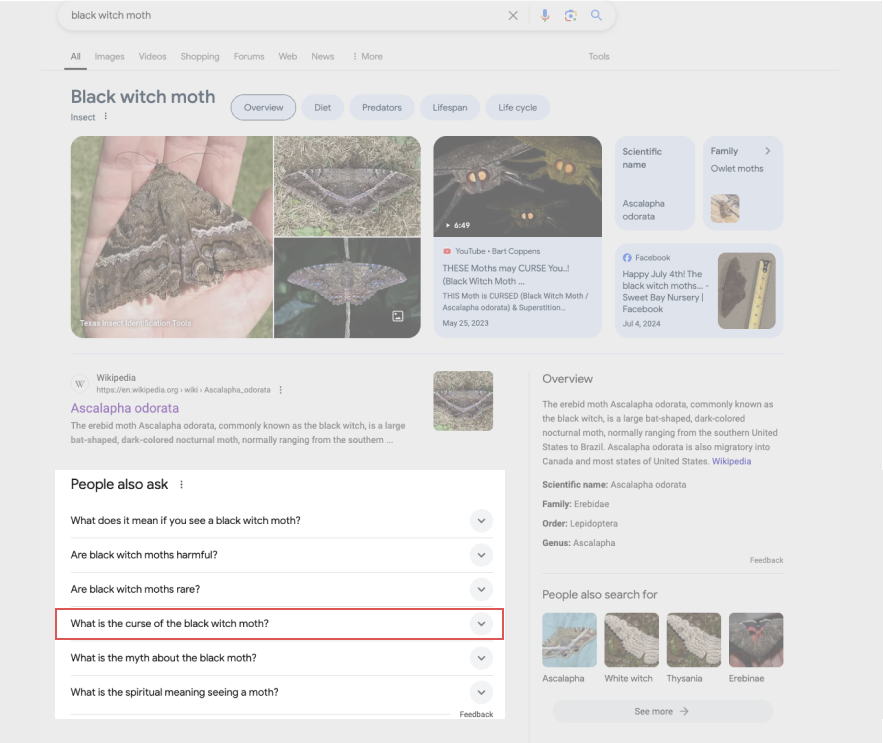Screen dimensions: 883x743
Task: Open the Facebook Happy July 4th post
Action: pyautogui.click(x=665, y=291)
